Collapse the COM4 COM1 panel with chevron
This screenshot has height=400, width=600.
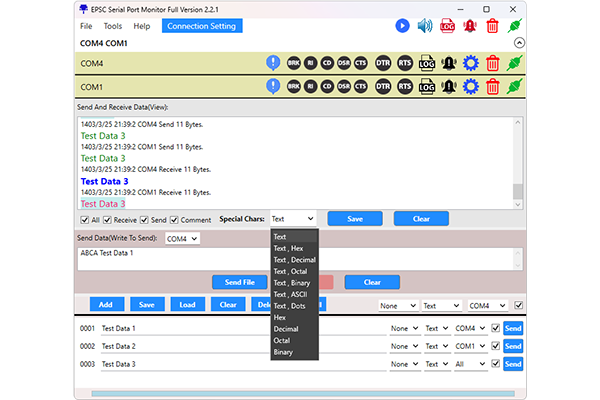(x=517, y=44)
